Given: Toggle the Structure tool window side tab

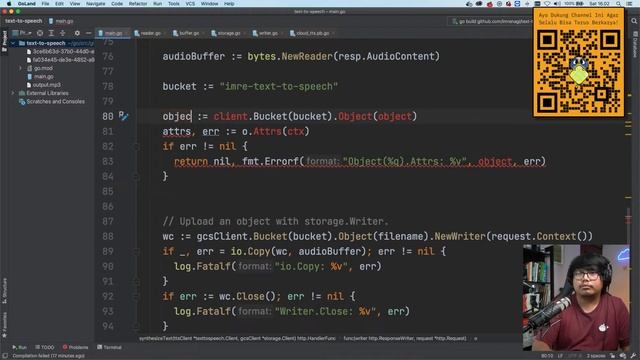Looking at the screenshot, I should tap(4, 291).
